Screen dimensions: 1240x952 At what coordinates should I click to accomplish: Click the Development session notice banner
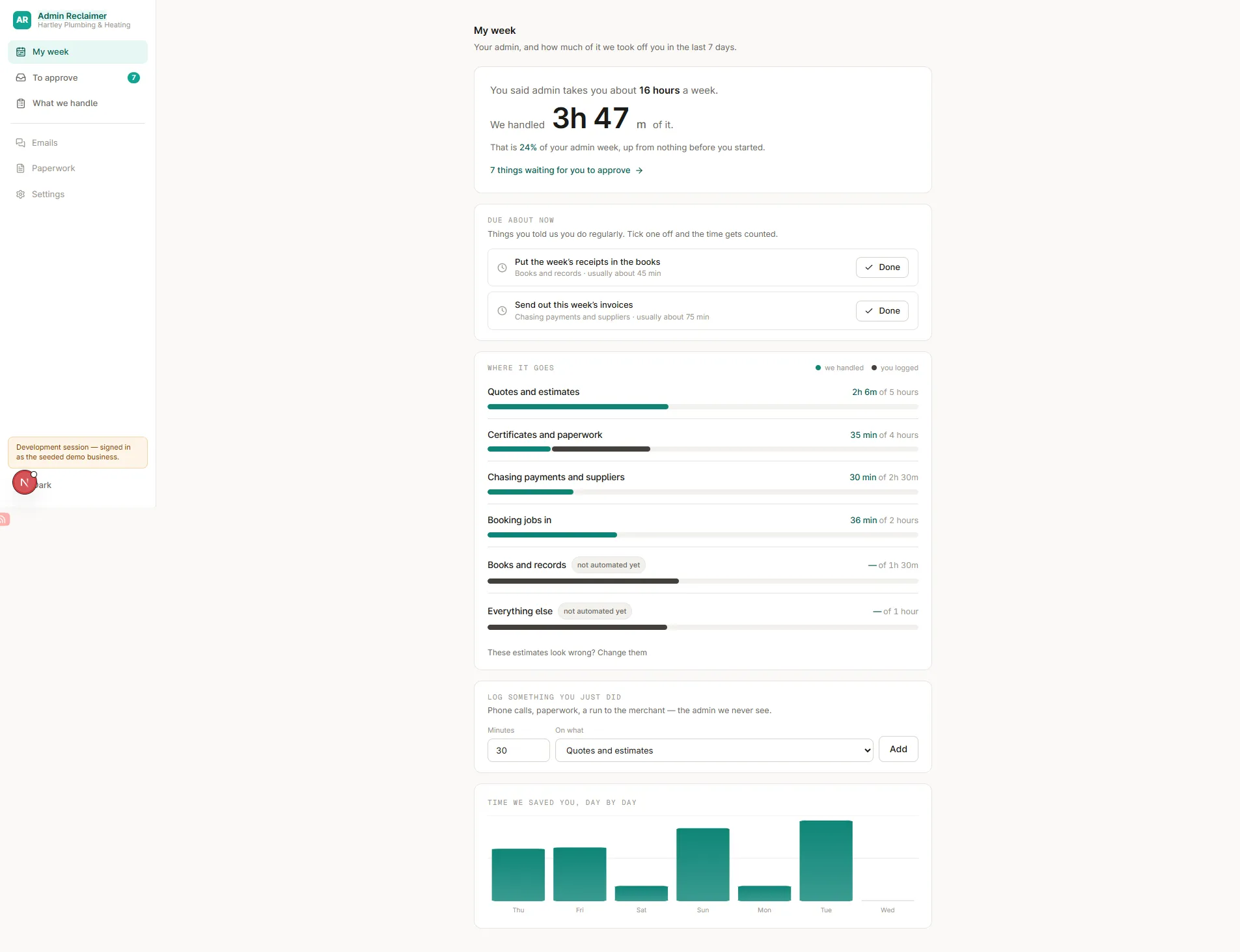coord(77,452)
